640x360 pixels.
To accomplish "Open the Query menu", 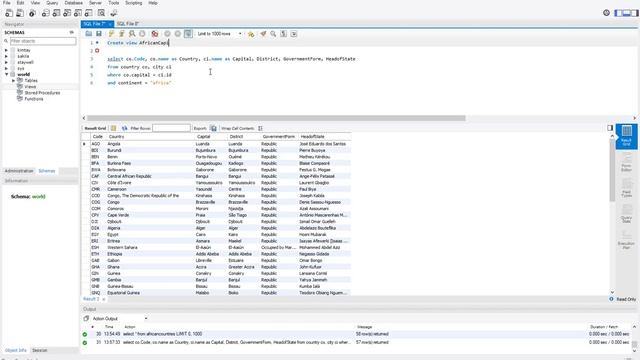I will 52,3.
